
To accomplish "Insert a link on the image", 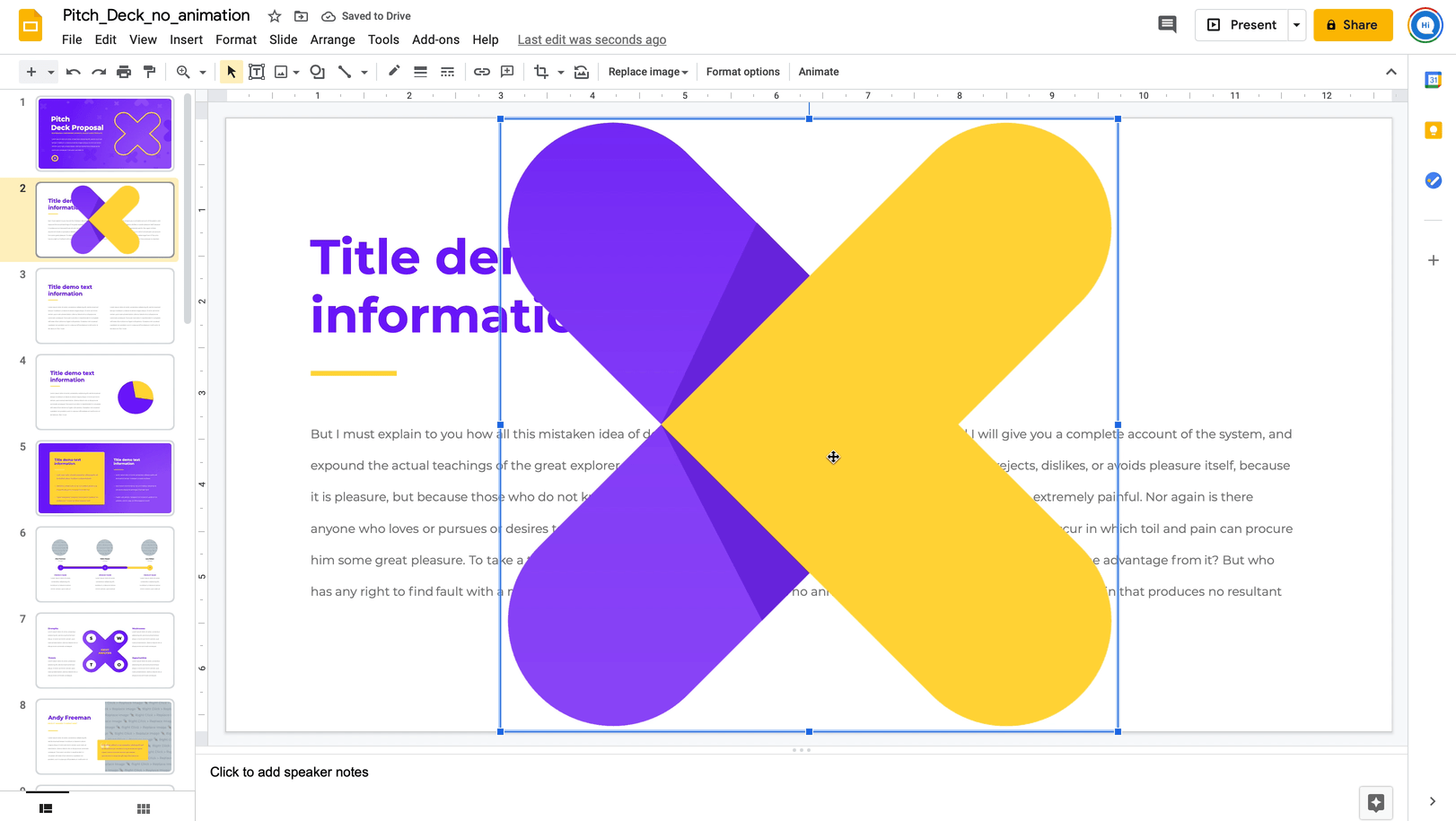I will tap(482, 72).
